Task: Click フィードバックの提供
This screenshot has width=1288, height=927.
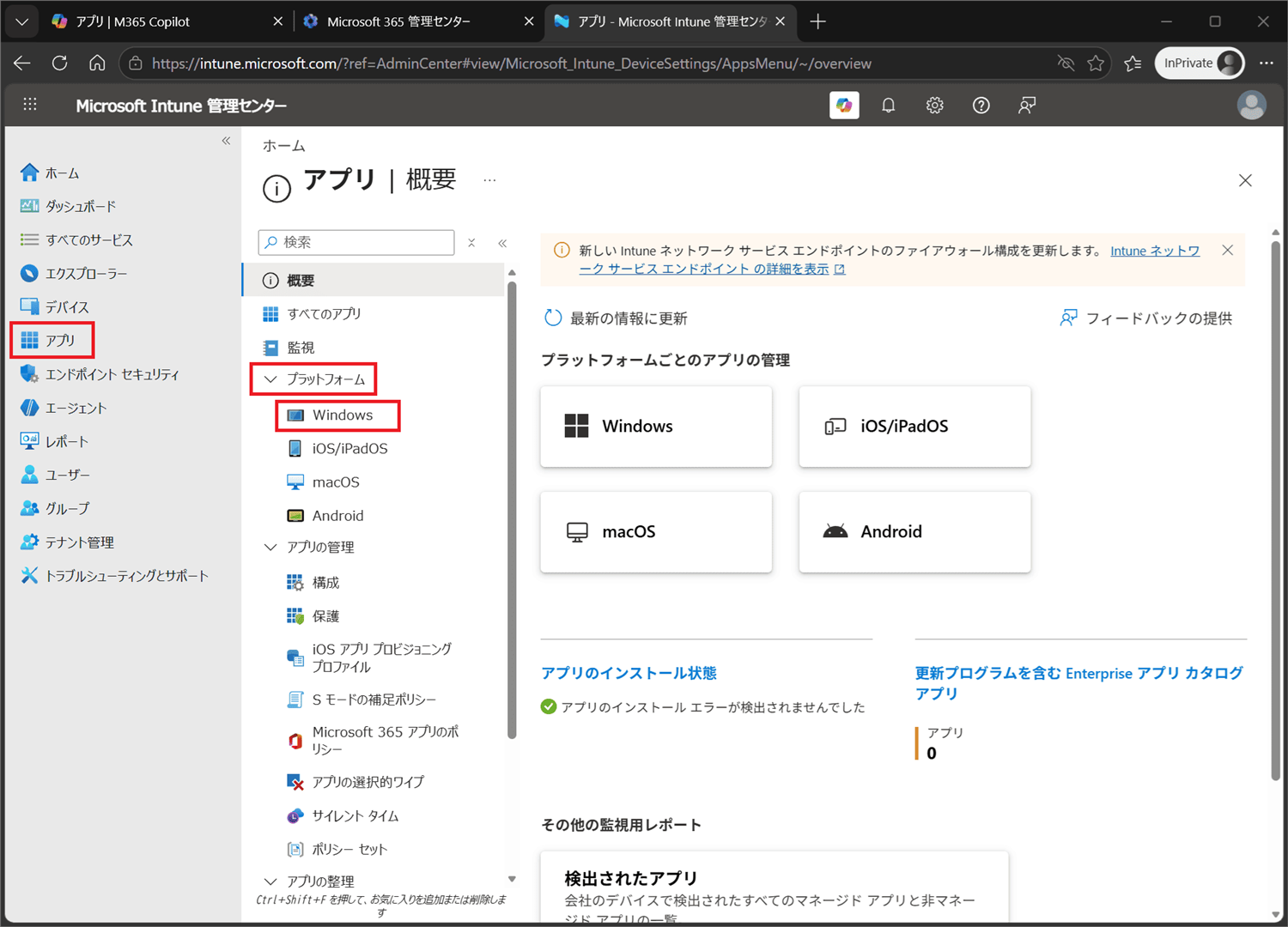Action: coord(1145,318)
